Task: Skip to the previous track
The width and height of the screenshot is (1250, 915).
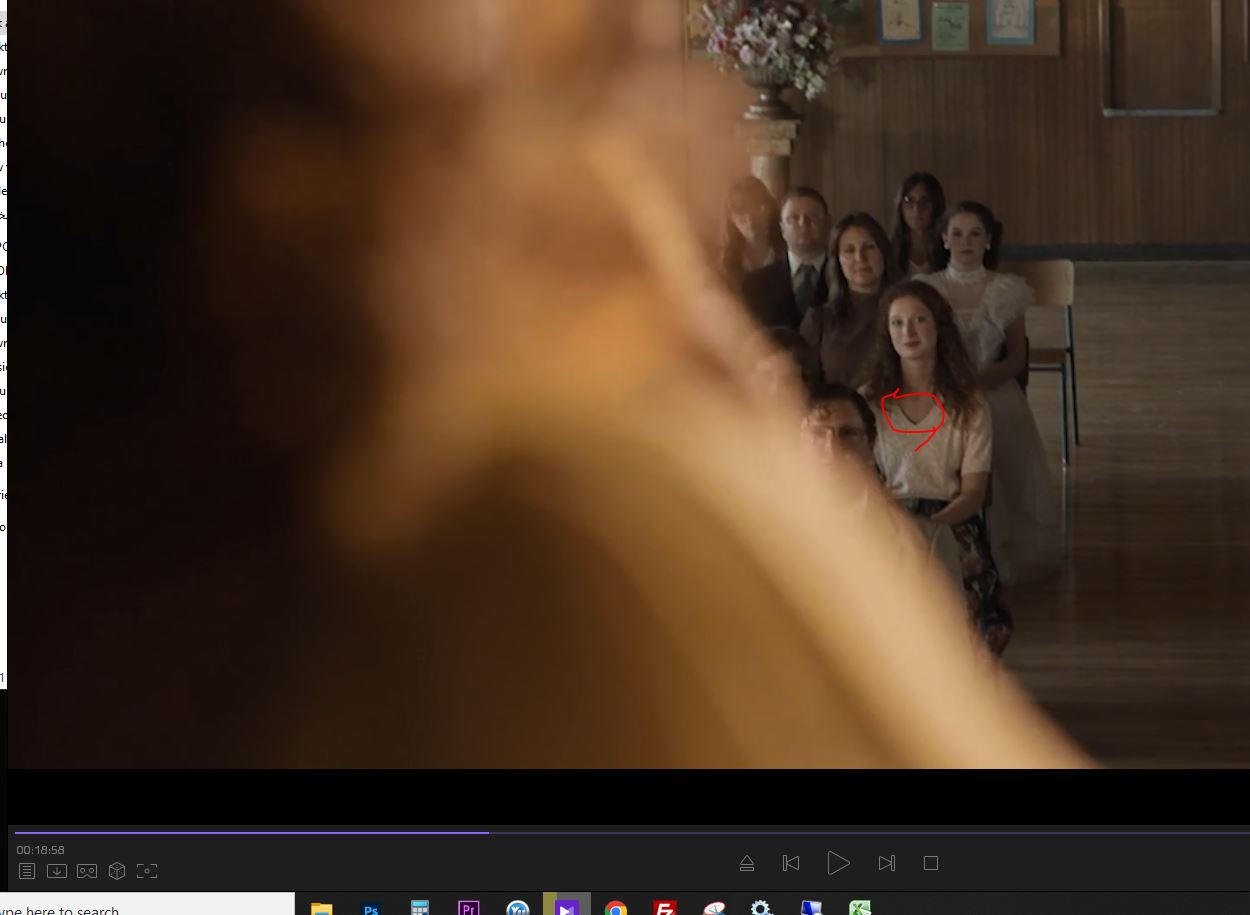Action: point(791,863)
